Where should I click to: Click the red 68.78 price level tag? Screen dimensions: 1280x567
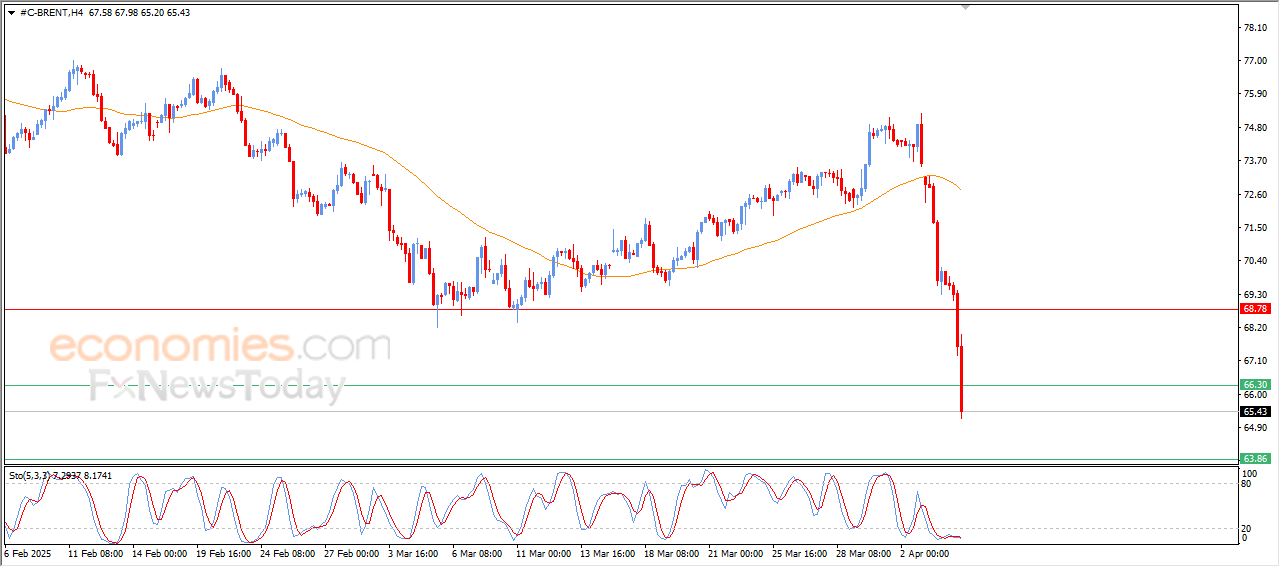point(1255,309)
